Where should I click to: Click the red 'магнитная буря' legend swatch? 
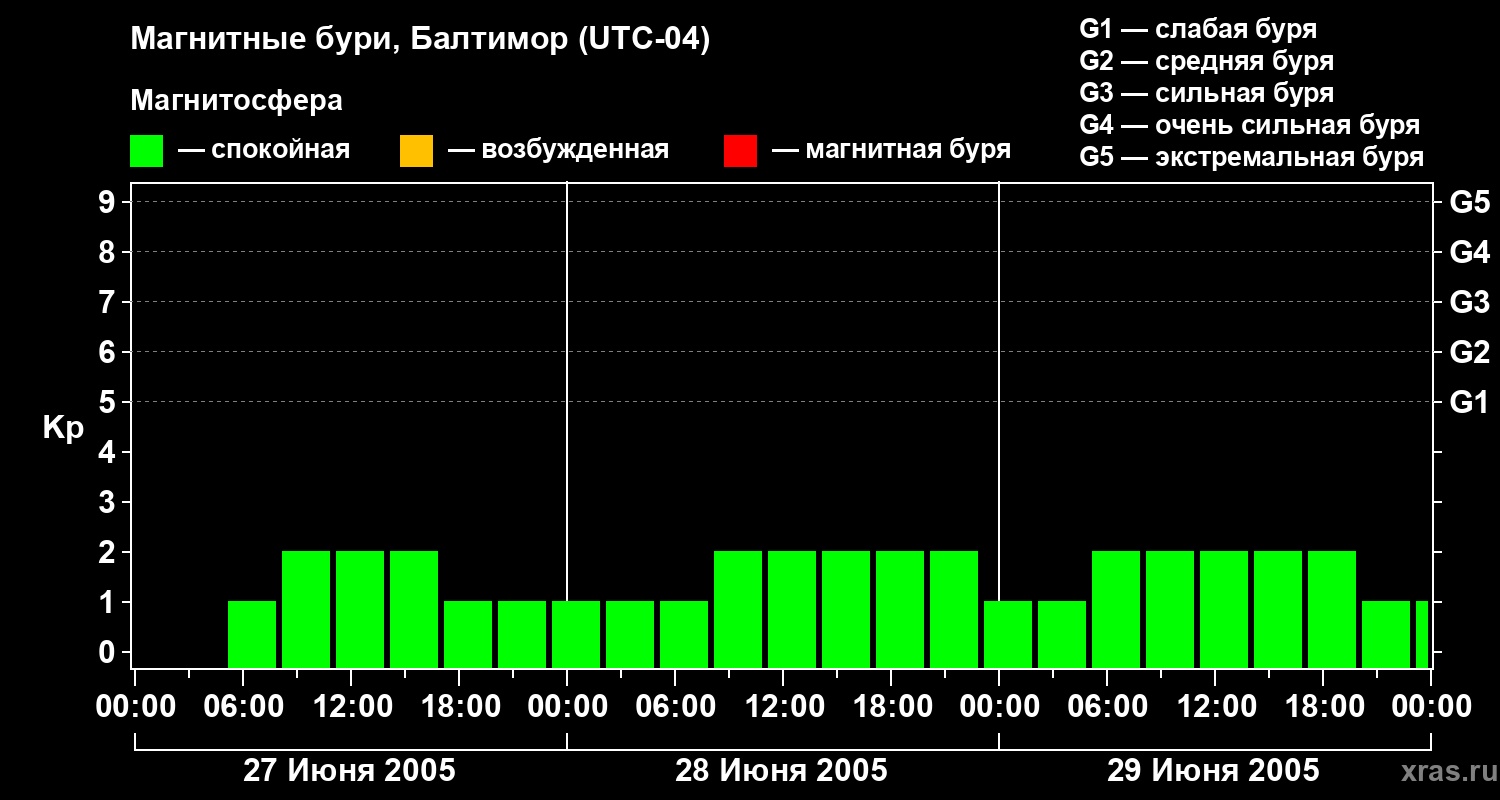[x=740, y=151]
